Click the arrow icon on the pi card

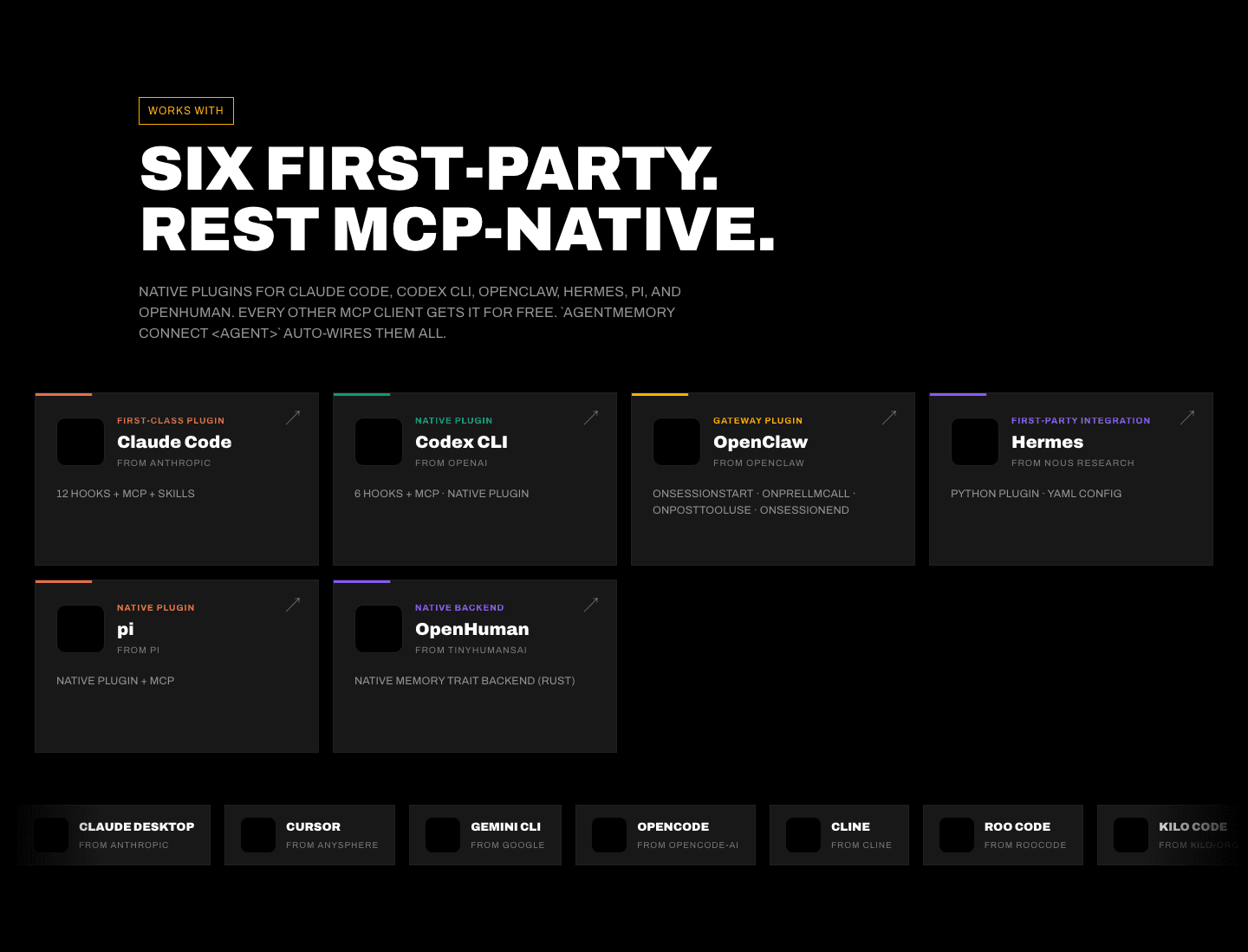click(293, 605)
